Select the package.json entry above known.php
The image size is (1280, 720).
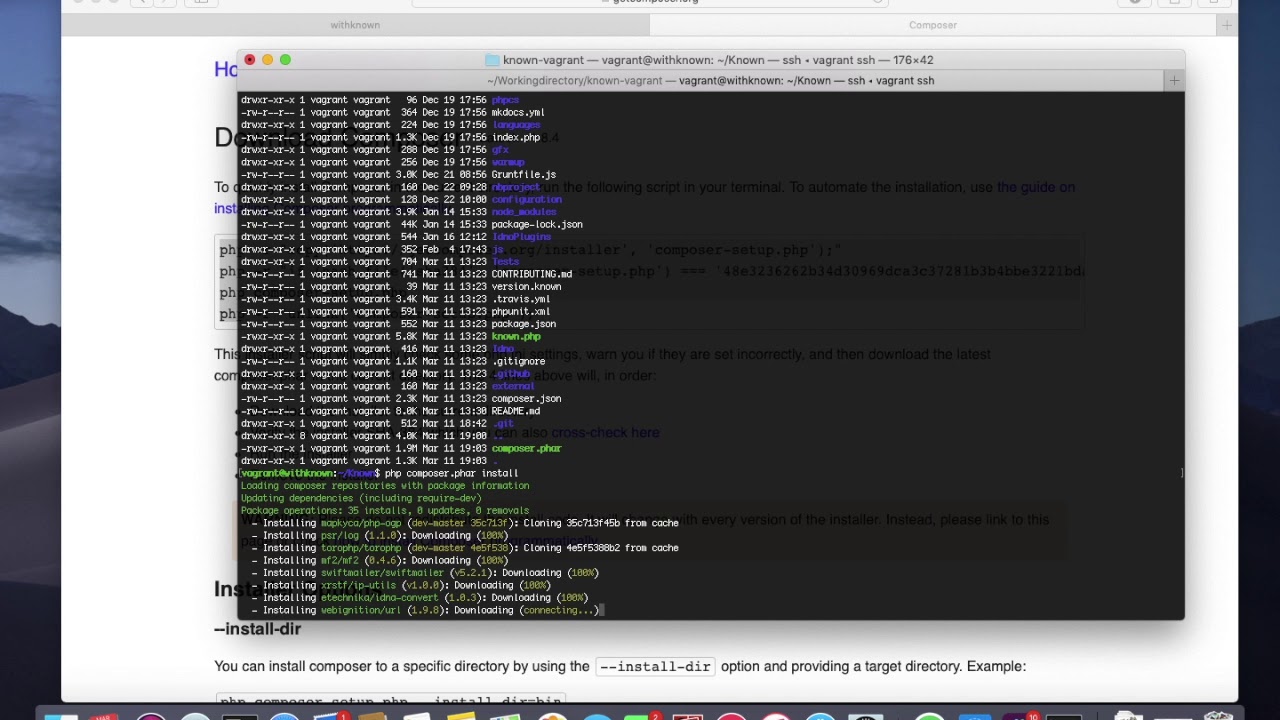(524, 324)
